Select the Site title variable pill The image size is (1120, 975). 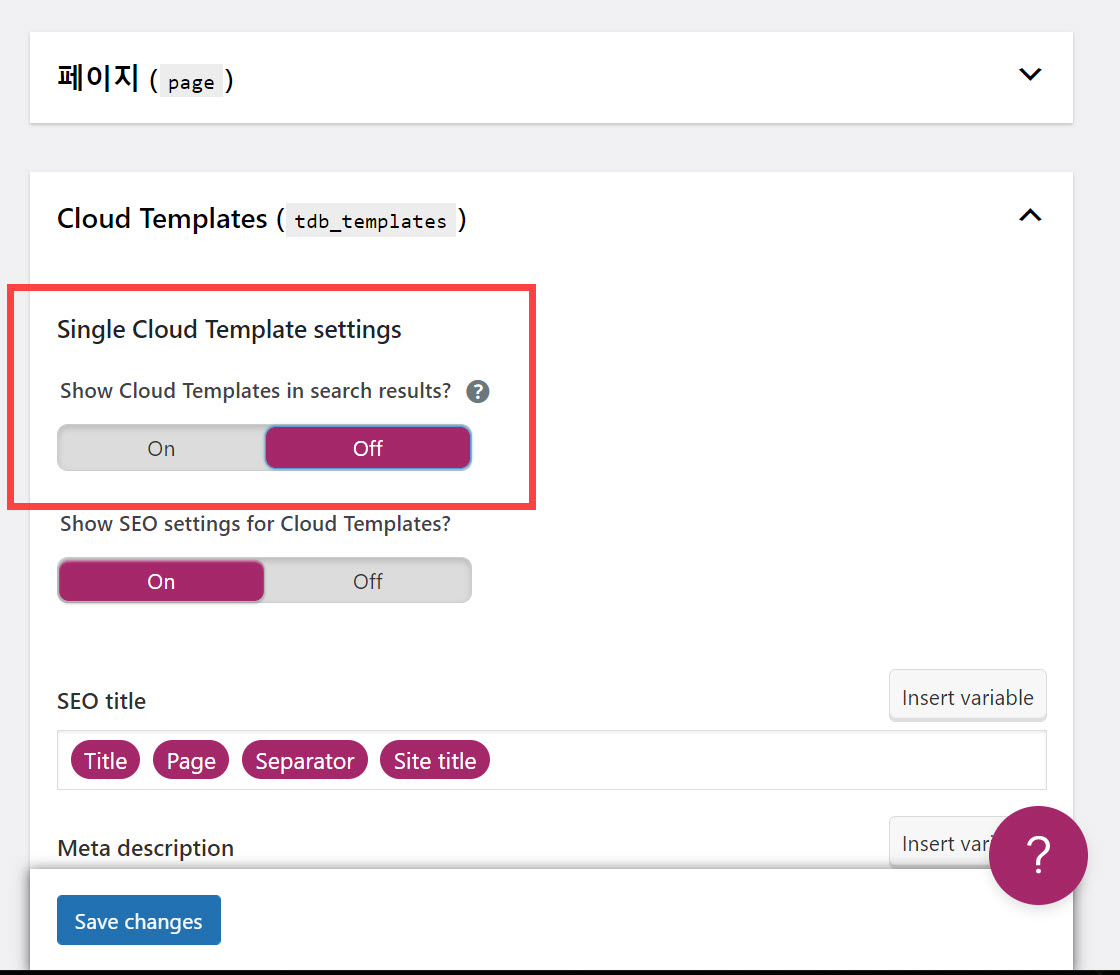pyautogui.click(x=434, y=760)
